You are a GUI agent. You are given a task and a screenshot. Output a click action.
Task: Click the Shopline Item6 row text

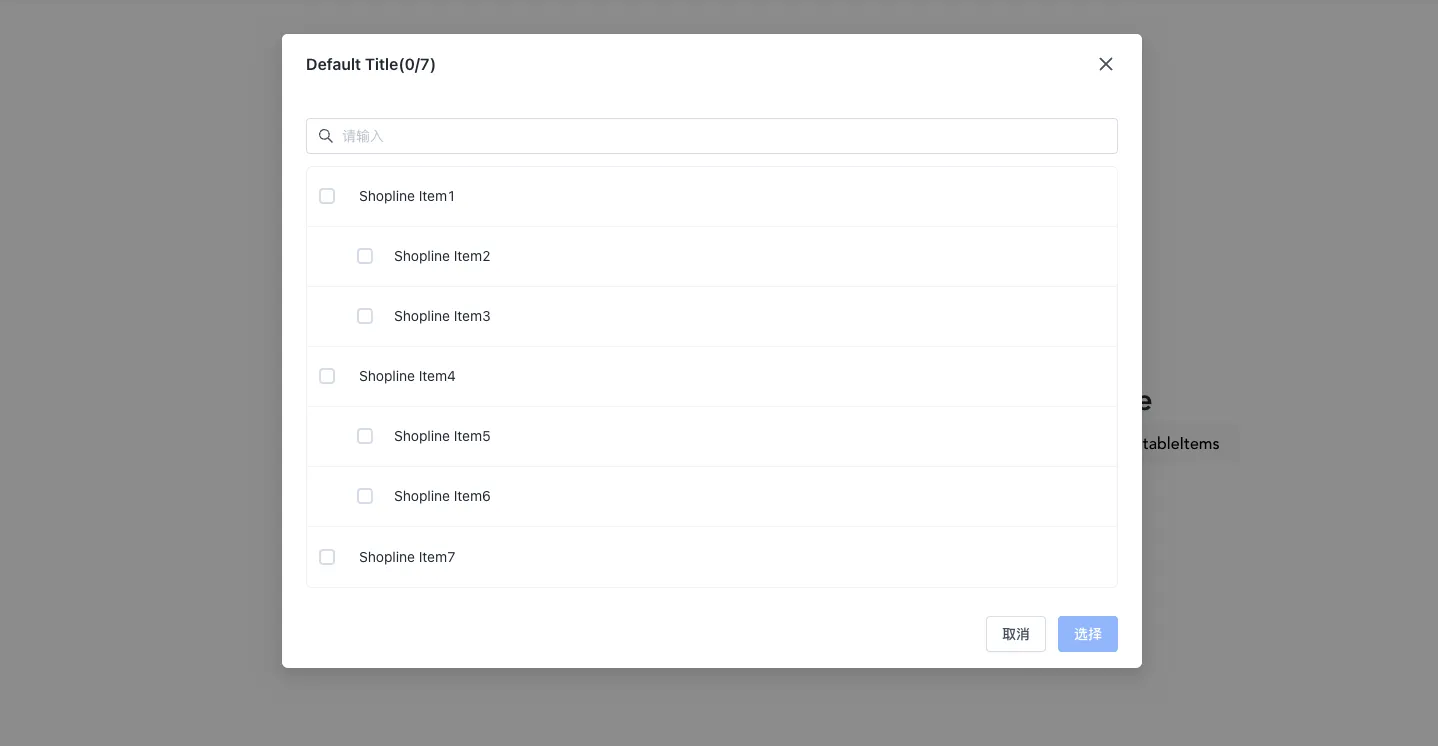(x=442, y=496)
